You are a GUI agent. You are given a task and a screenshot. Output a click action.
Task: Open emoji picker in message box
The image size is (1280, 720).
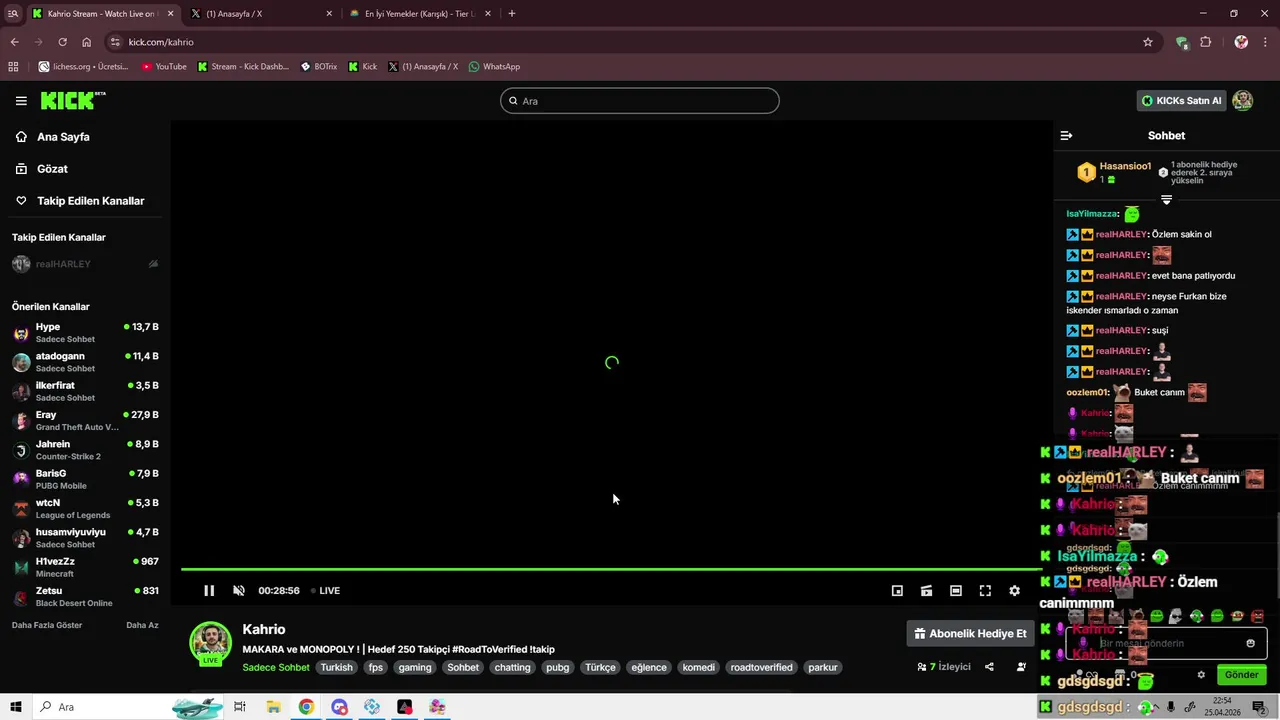(1250, 643)
